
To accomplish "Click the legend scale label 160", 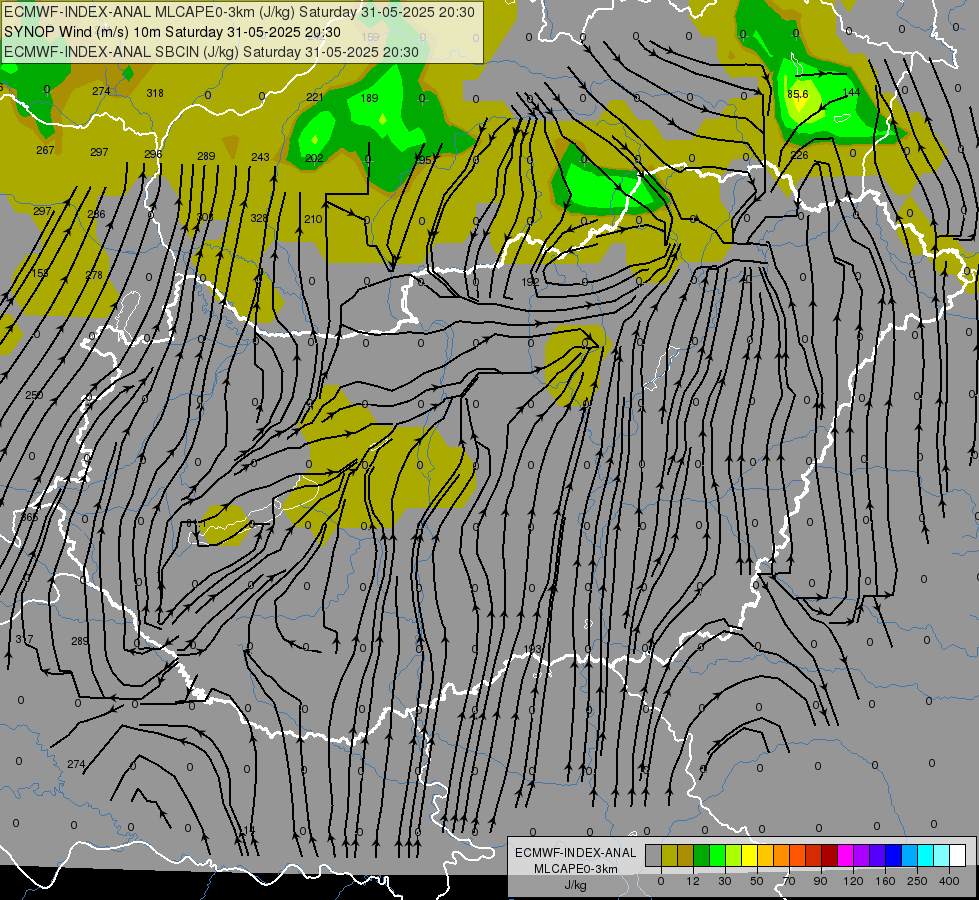I will click(x=885, y=881).
